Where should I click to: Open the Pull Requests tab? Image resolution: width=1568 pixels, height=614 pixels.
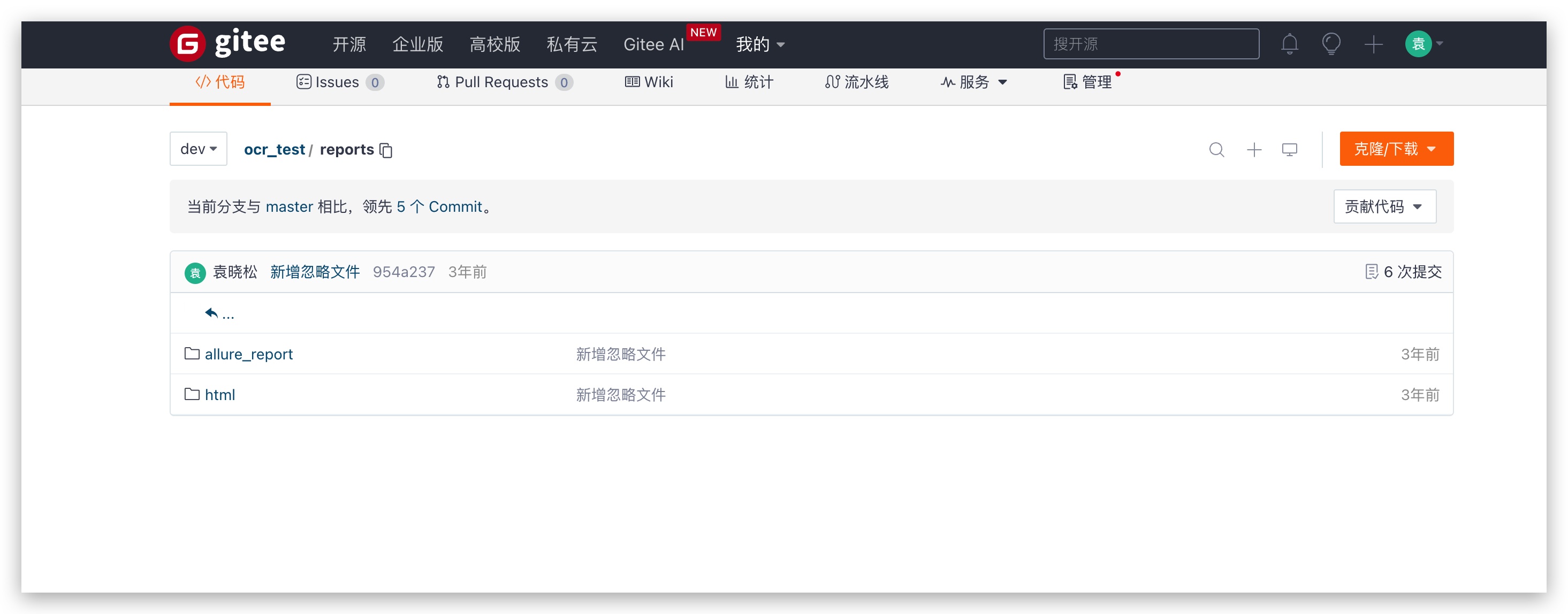click(x=505, y=82)
